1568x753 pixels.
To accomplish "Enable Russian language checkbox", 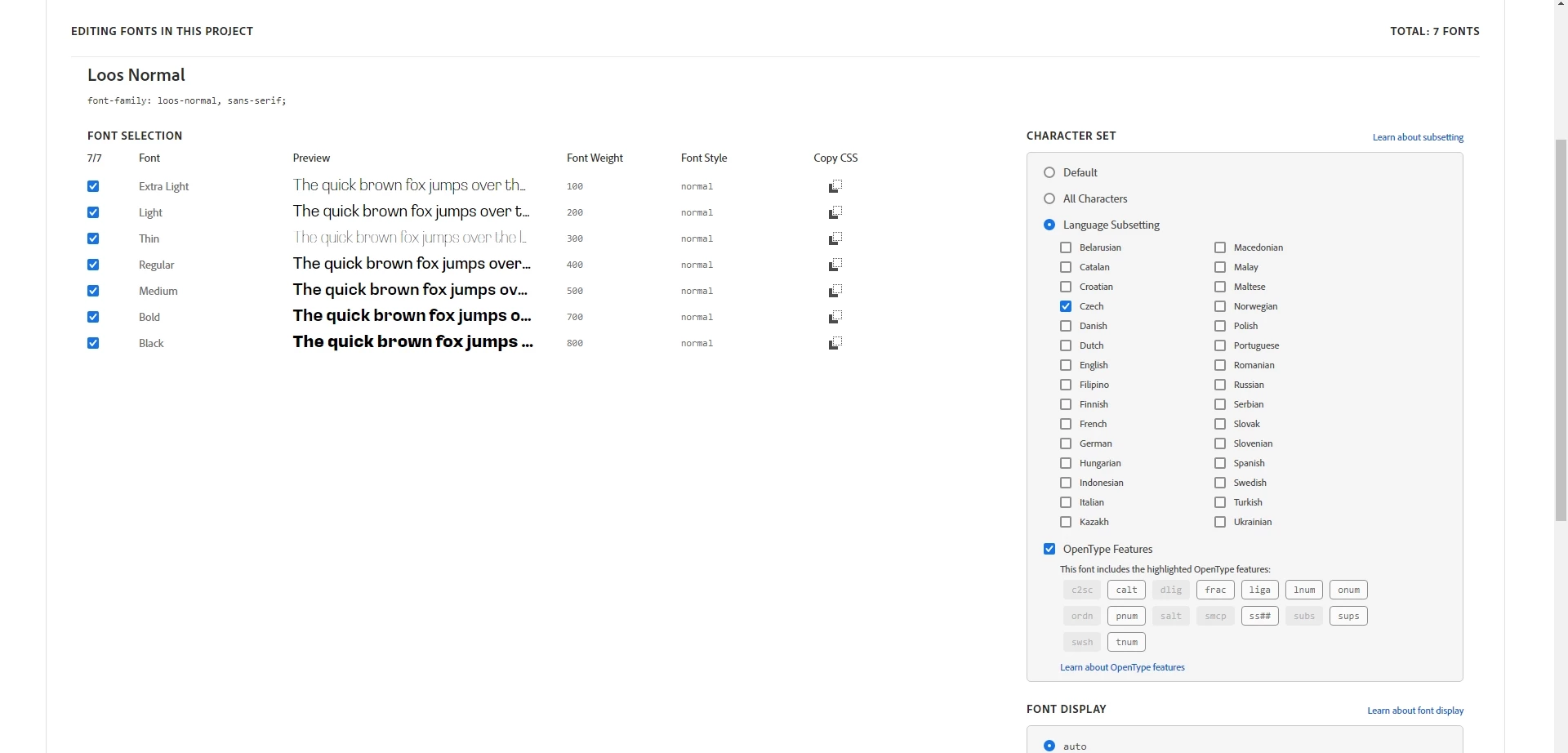I will 1220,385.
